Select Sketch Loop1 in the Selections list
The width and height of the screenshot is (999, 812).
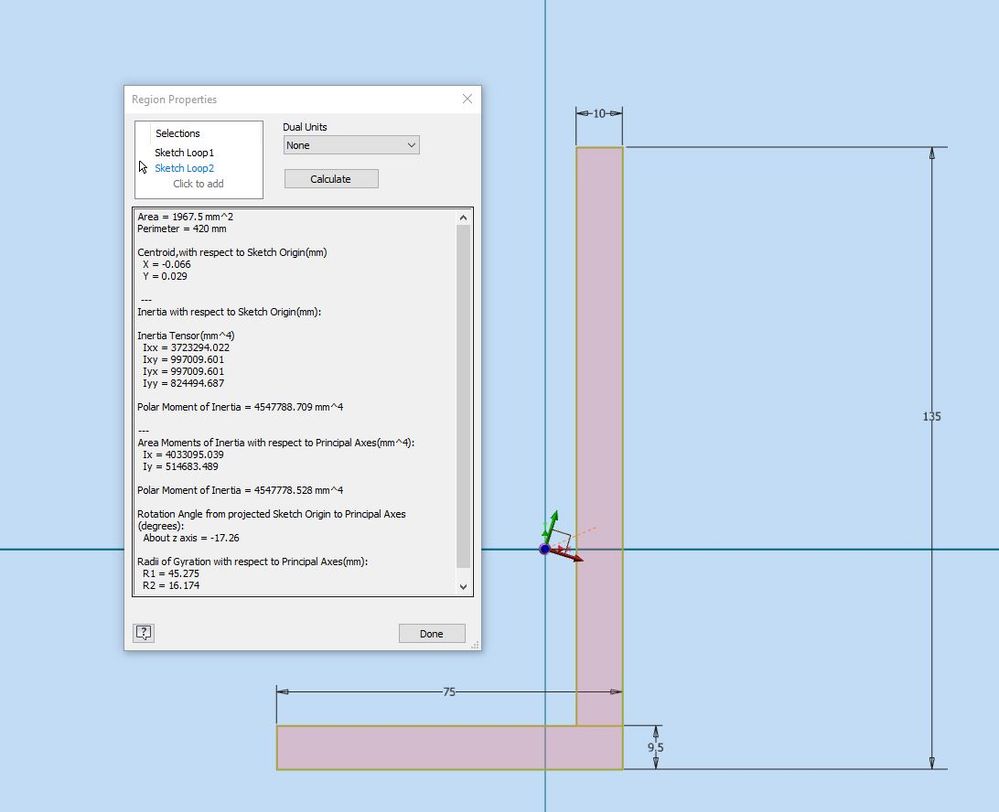(x=184, y=152)
